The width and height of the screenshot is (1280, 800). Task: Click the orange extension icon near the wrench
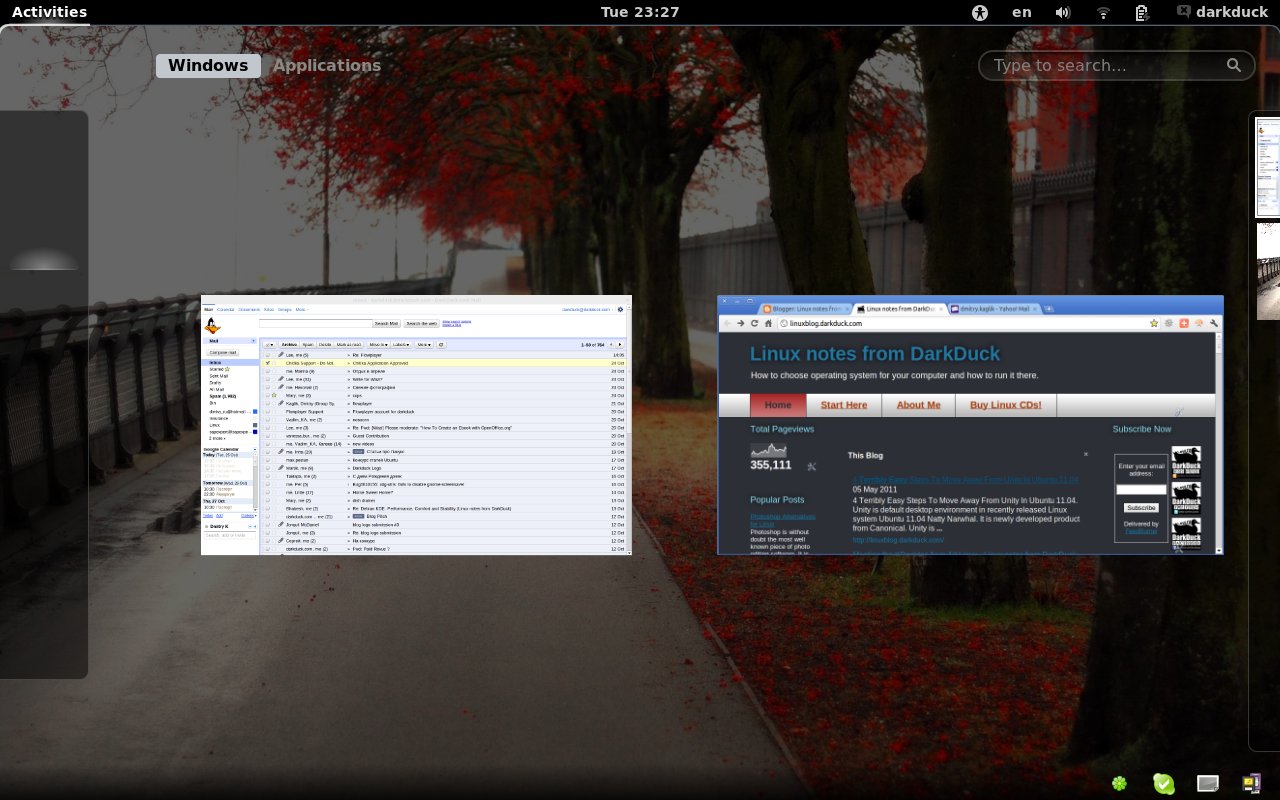coord(1198,323)
